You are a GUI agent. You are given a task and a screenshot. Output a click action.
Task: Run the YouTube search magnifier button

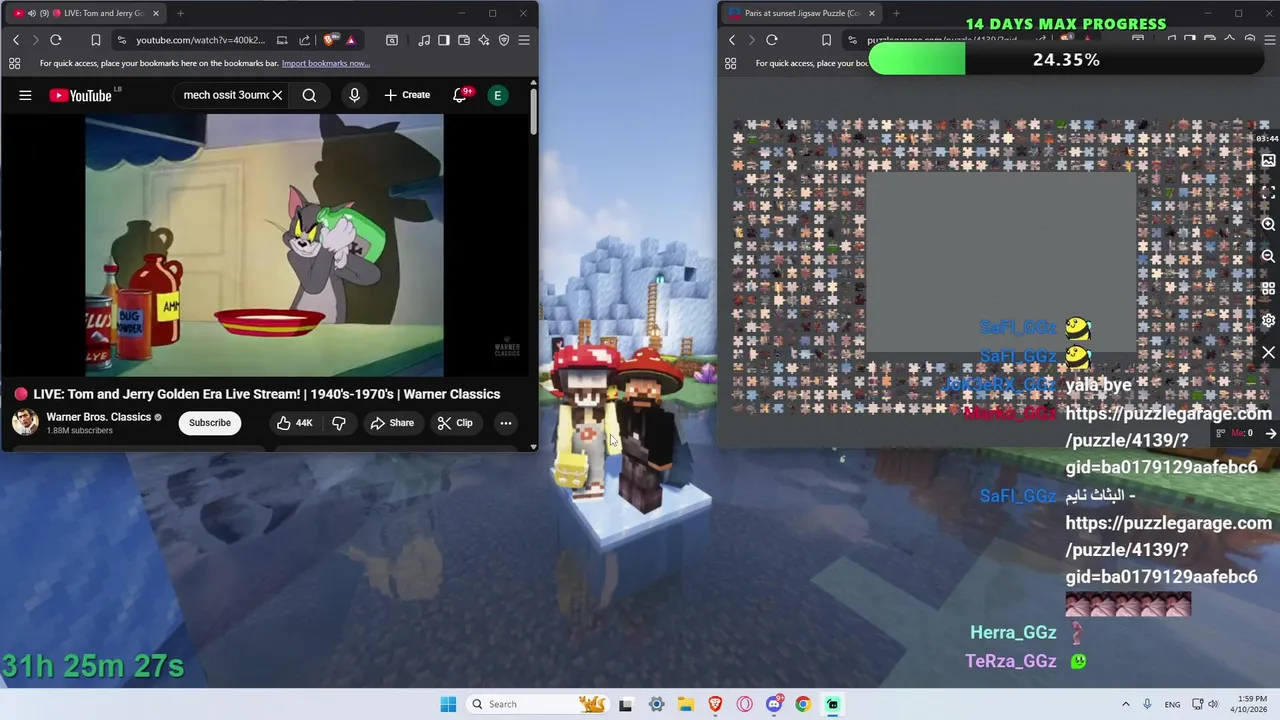(x=309, y=95)
